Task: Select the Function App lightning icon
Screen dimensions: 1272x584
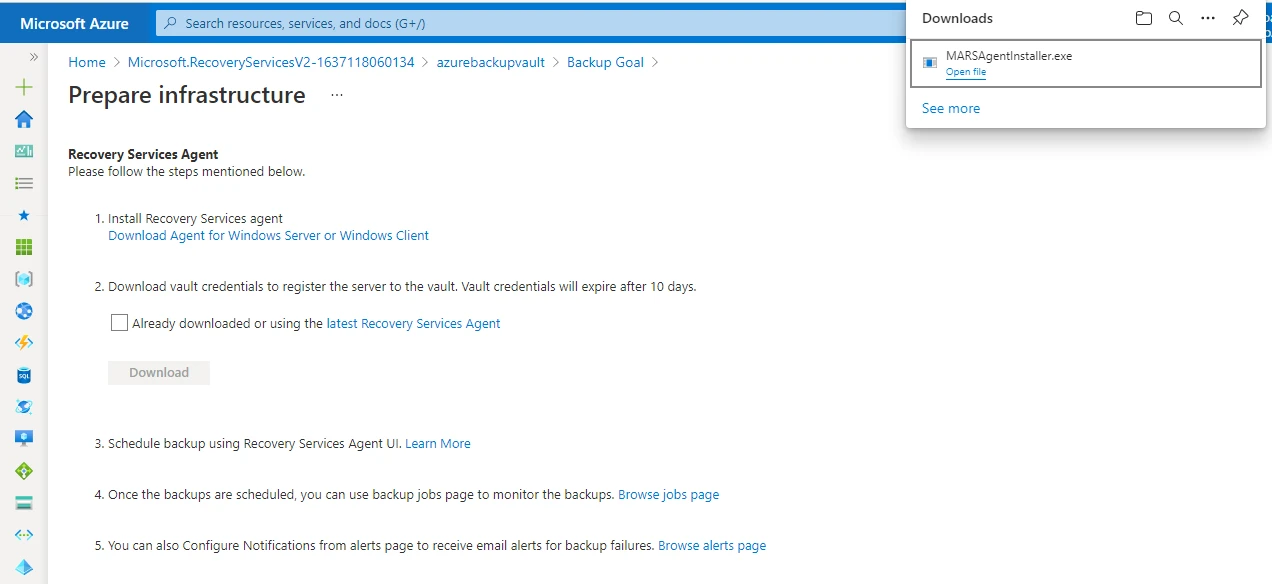Action: pyautogui.click(x=24, y=343)
